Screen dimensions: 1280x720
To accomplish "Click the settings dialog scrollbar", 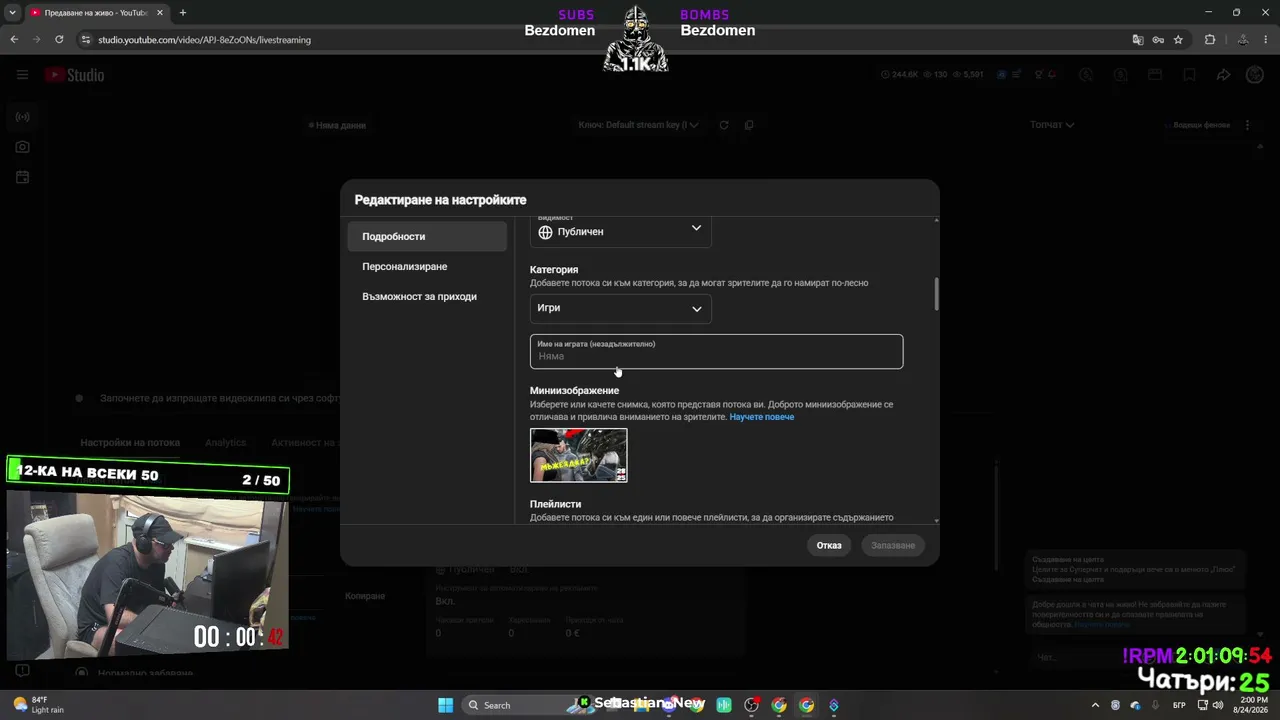I will [937, 294].
